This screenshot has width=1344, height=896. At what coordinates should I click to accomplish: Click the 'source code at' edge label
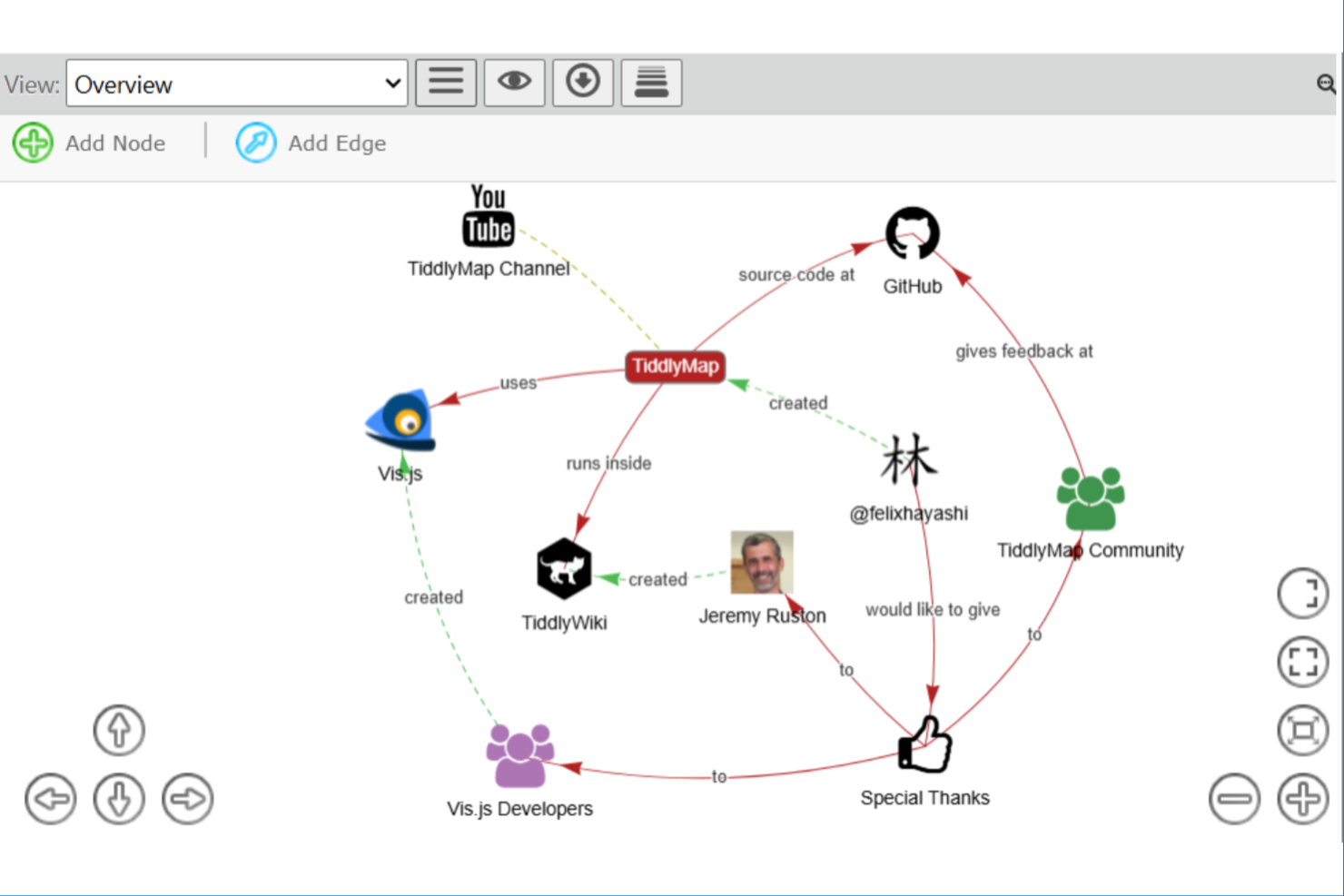tap(796, 274)
